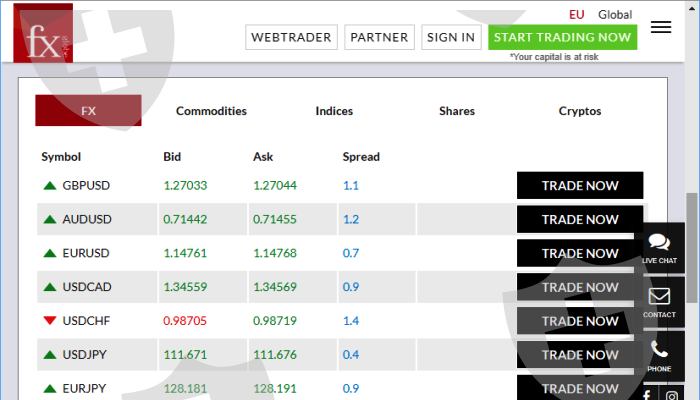Click the red down arrow beside USDCHF
700x400 pixels.
click(x=49, y=321)
